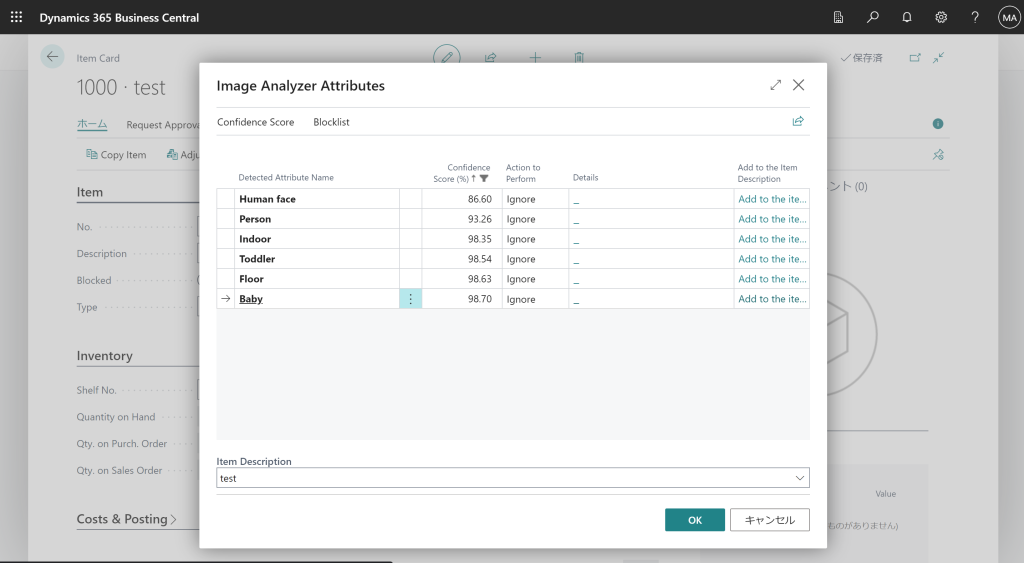Viewport: 1024px width, 563px height.
Task: Click the pin icon on Item Card
Action: (938, 155)
